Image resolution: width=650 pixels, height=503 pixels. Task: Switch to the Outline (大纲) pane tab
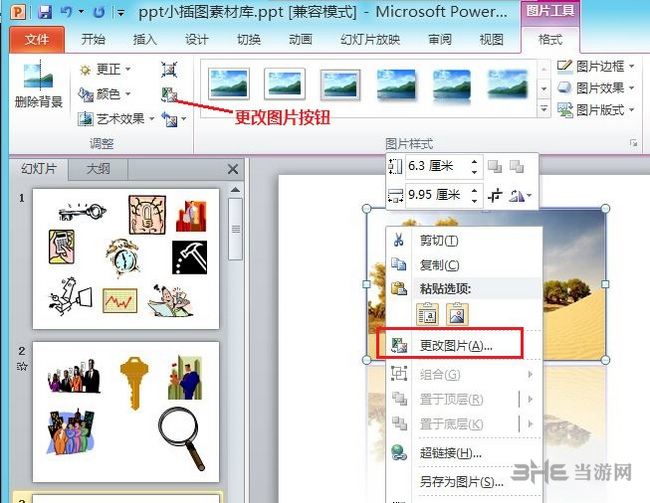[x=98, y=169]
